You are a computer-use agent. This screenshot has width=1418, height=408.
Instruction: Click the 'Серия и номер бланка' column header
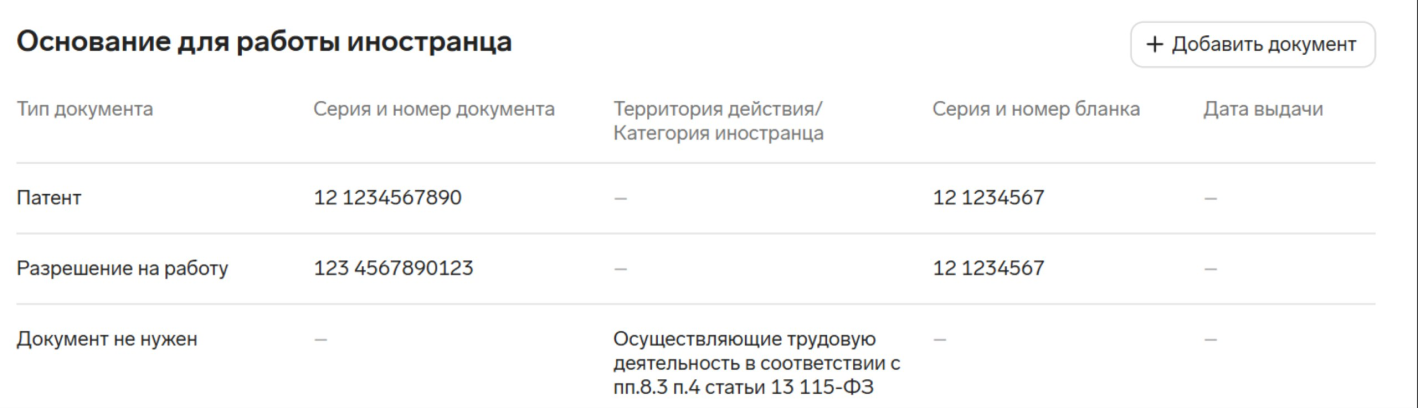coord(1036,109)
